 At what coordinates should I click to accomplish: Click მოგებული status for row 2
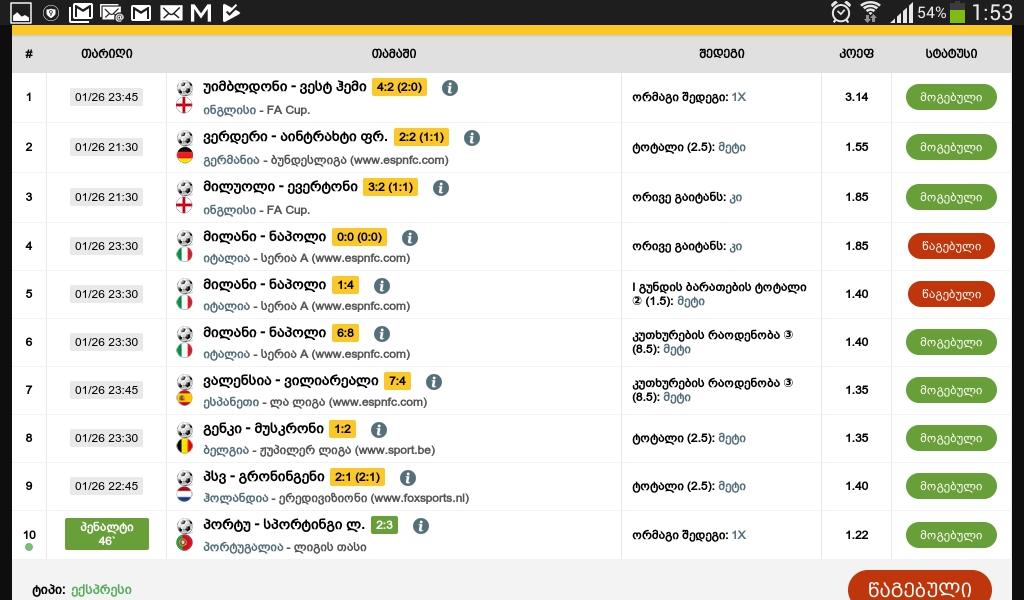[x=951, y=147]
